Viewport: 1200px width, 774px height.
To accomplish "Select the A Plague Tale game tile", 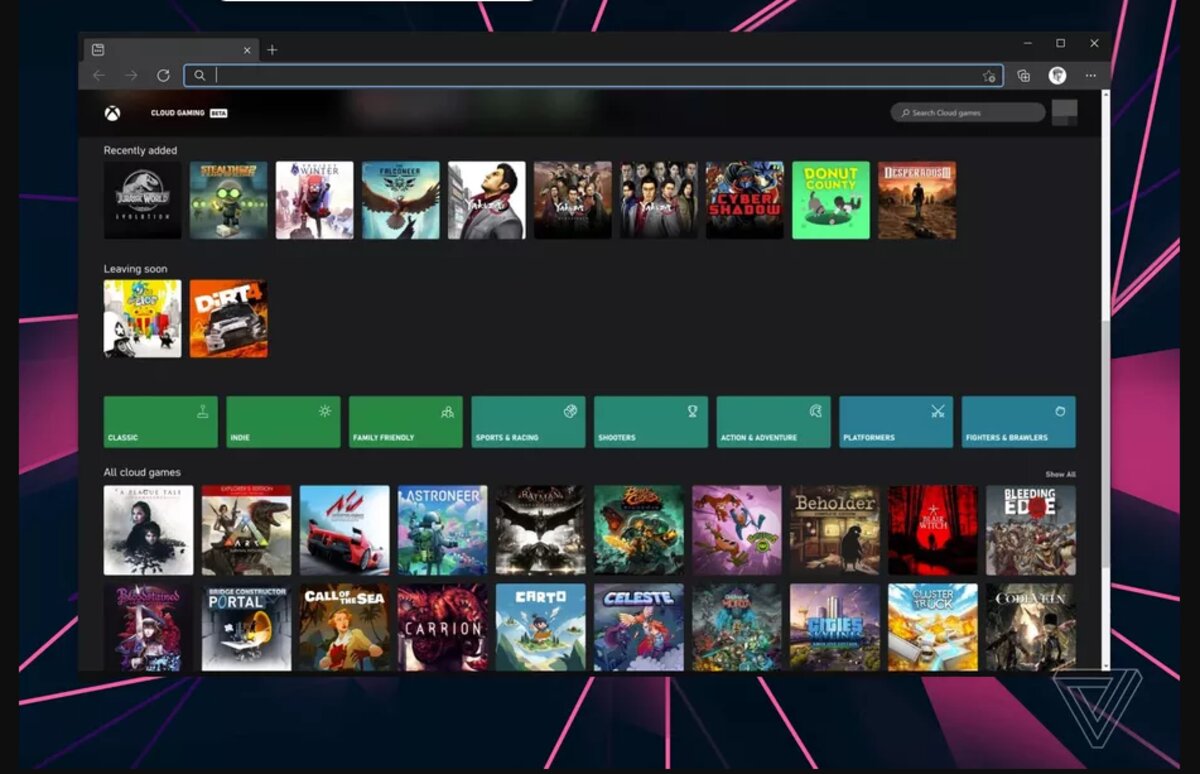I will coord(149,530).
